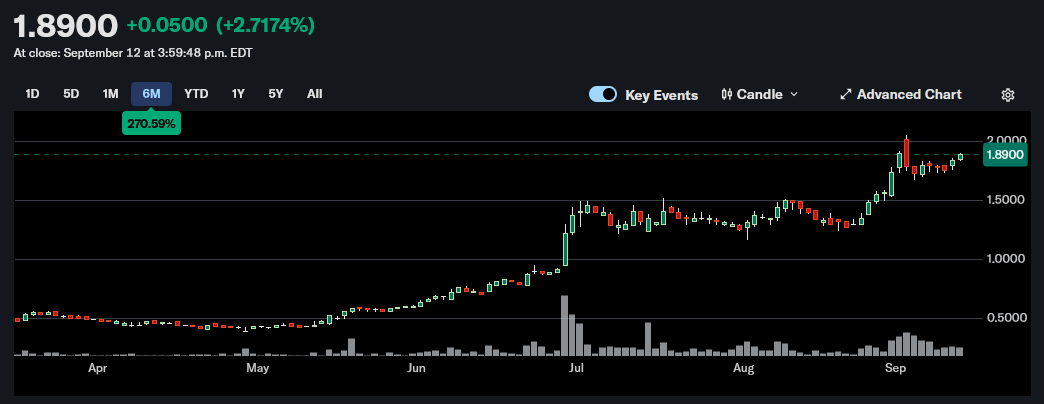Click the 1.5000 price axis label
1044x404 pixels.
(1005, 200)
